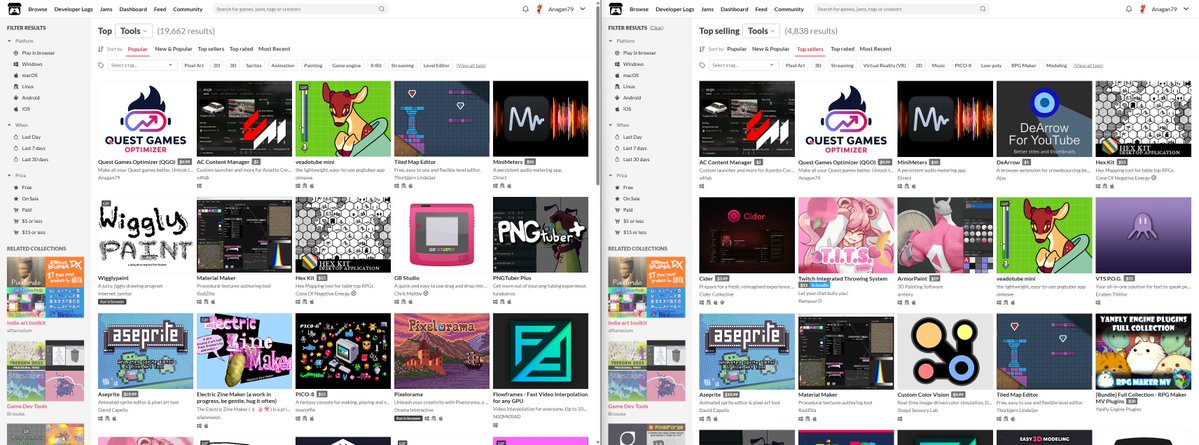
Task: Select 'Popular' sort tab in right window
Action: pyautogui.click(x=736, y=49)
